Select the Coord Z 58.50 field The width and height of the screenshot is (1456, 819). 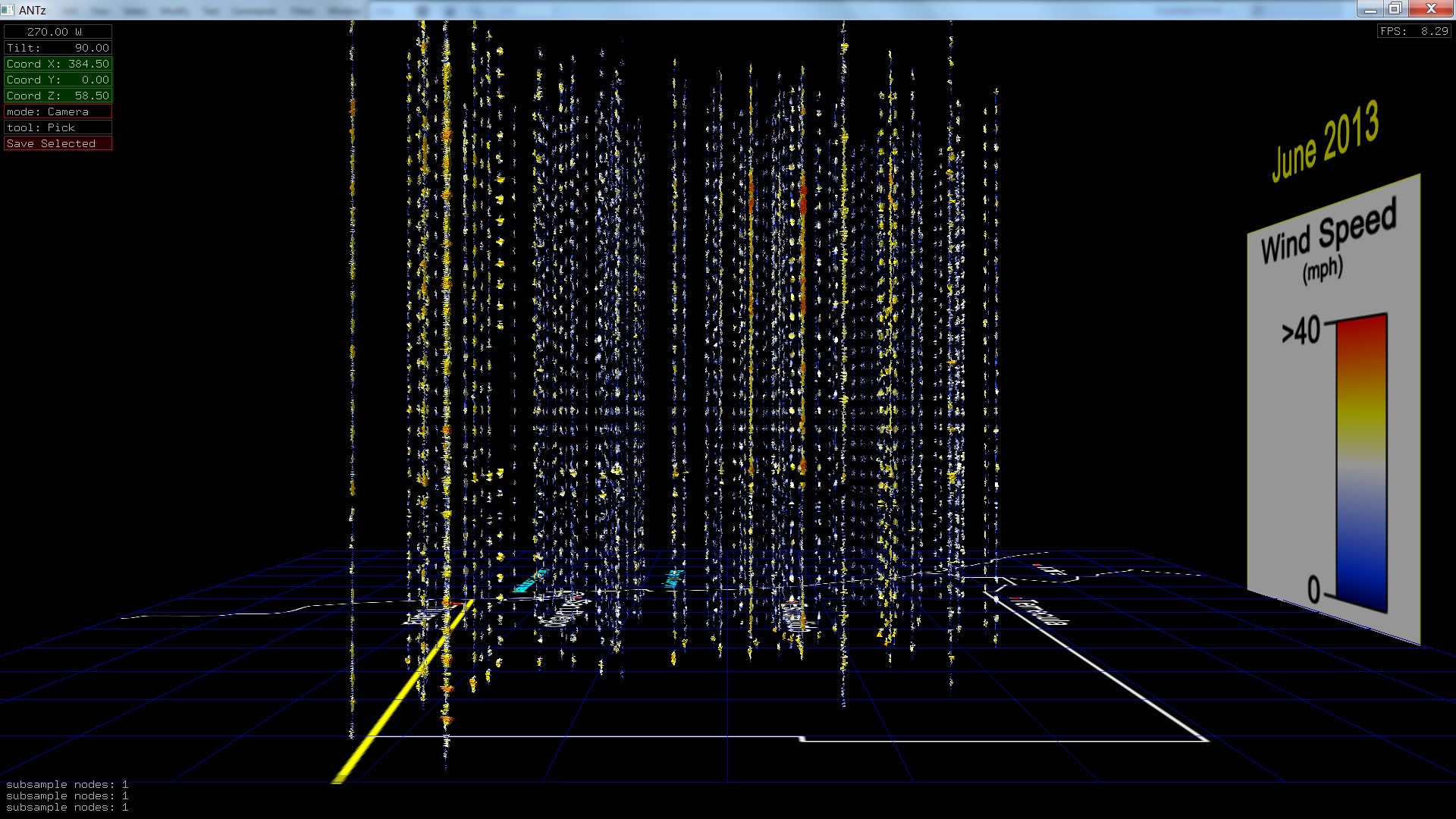point(58,96)
